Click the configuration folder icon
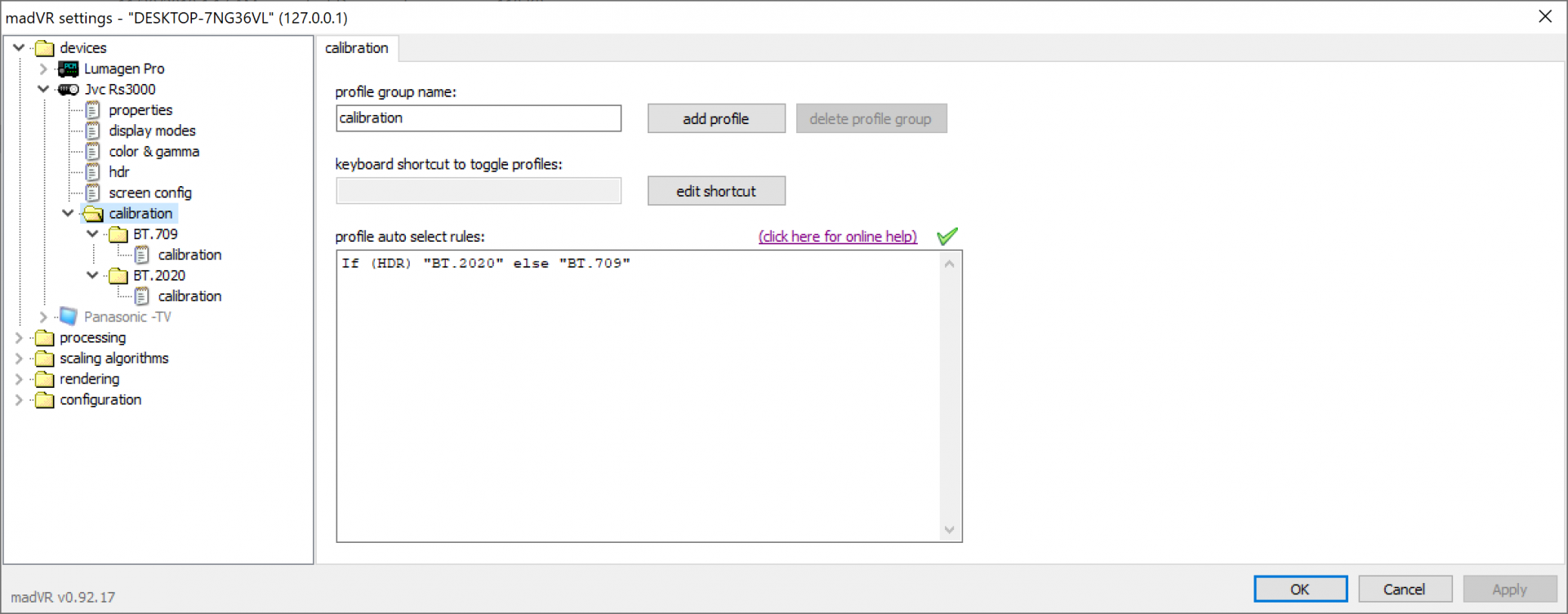The width and height of the screenshot is (1568, 614). tap(45, 400)
